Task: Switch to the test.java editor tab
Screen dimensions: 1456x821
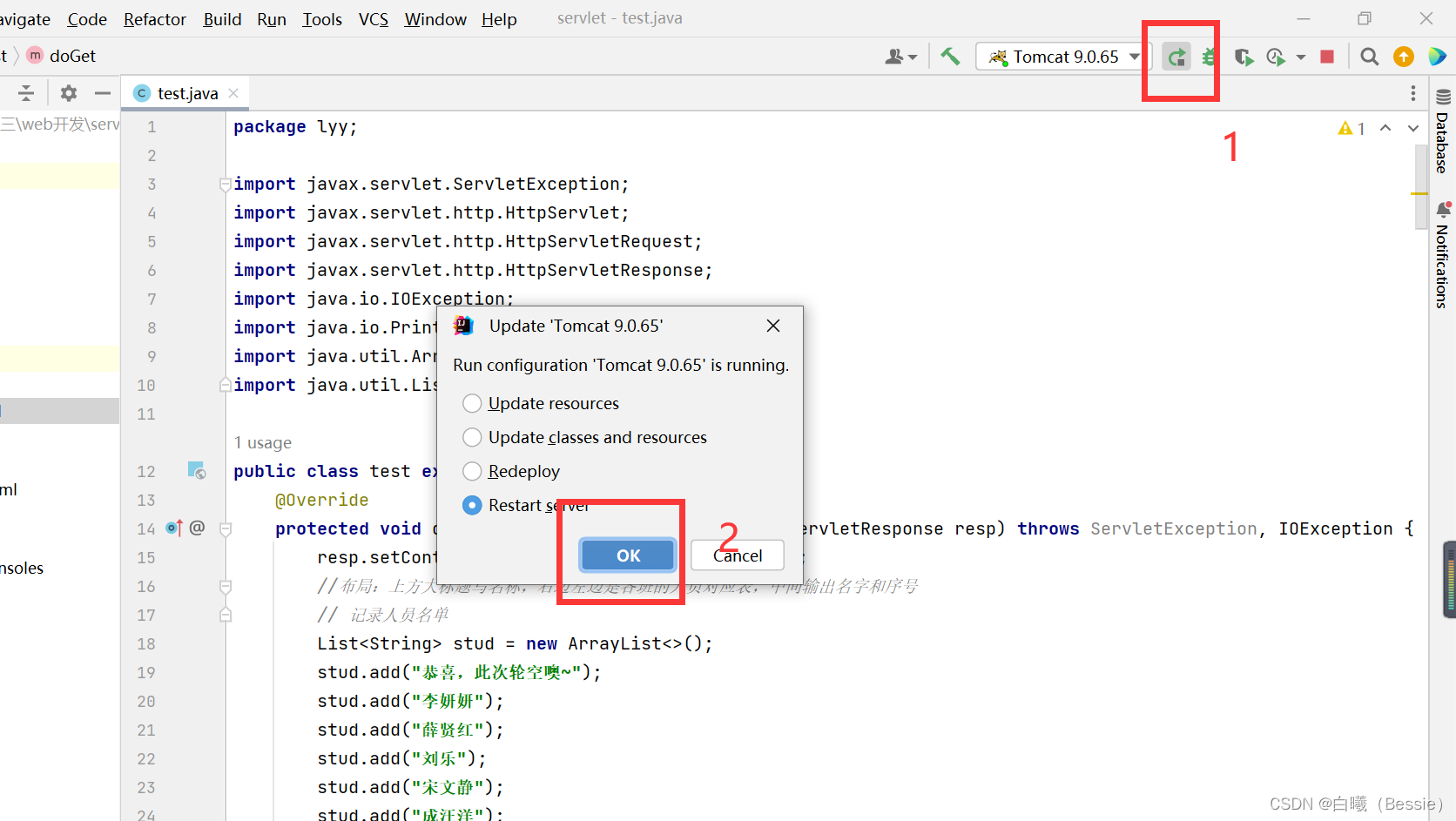Action: [183, 92]
